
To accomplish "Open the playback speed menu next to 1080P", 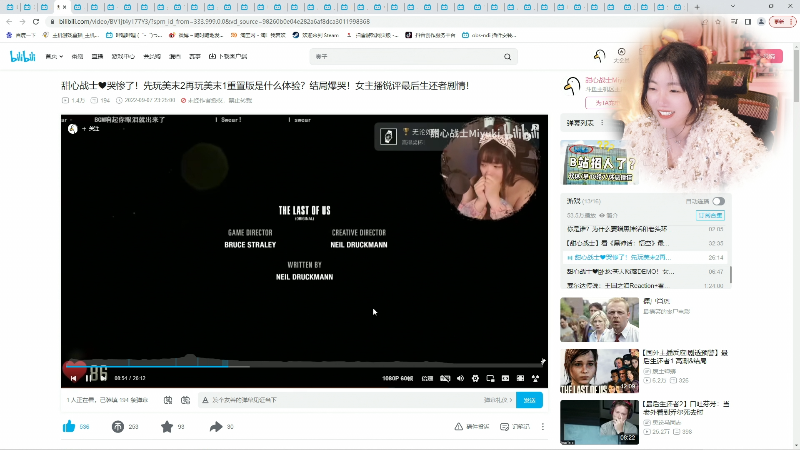I will [x=427, y=378].
